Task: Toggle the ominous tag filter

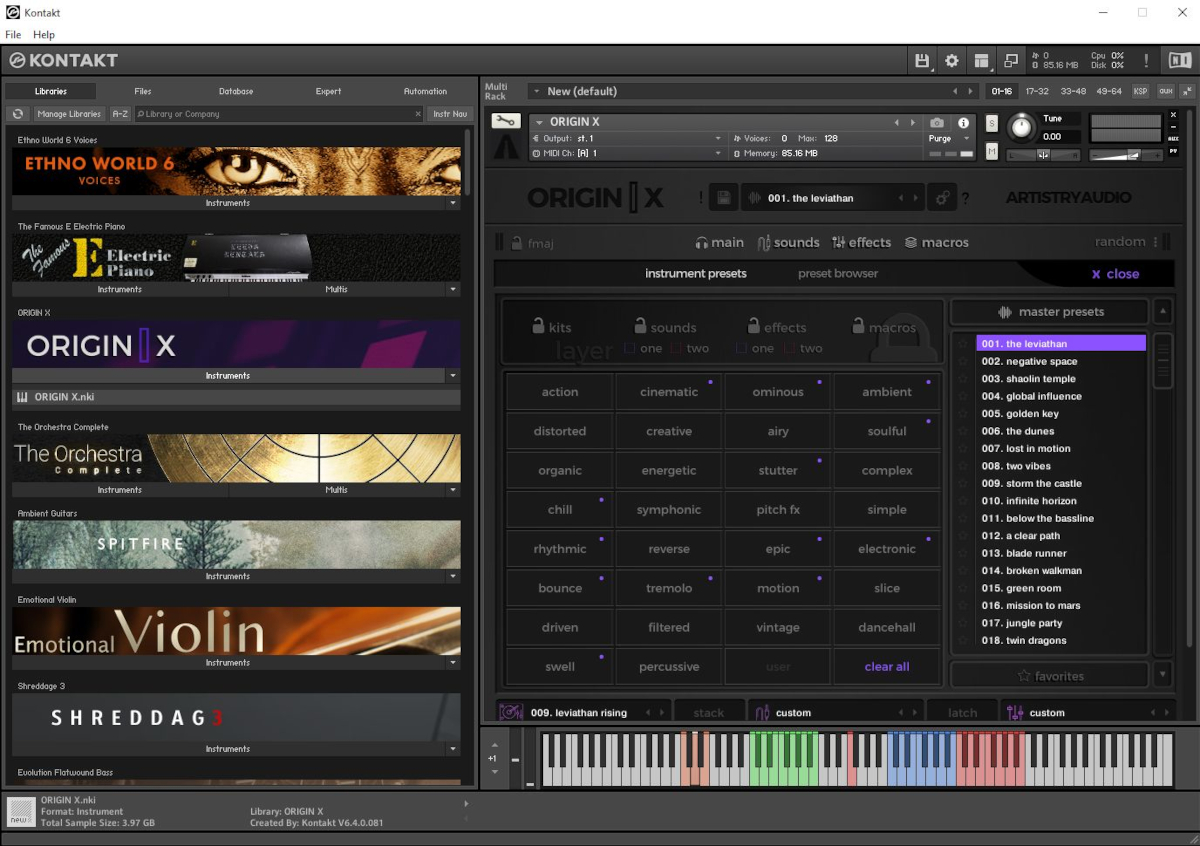Action: (778, 392)
